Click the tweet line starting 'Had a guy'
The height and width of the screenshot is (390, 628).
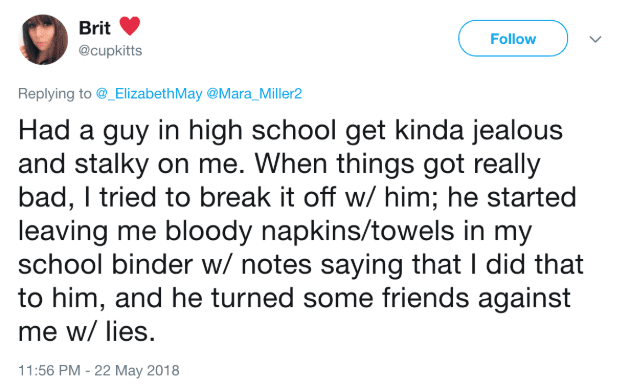click(x=291, y=131)
